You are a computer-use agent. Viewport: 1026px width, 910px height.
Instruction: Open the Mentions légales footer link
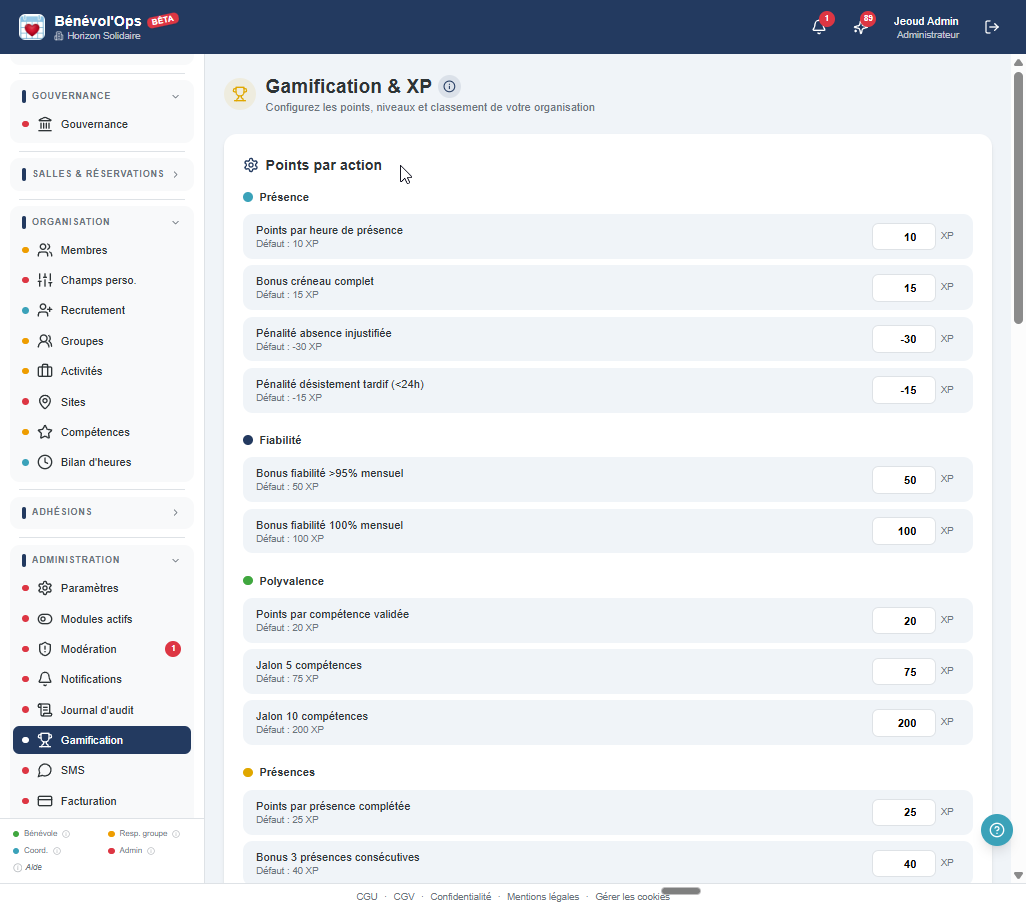[543, 896]
